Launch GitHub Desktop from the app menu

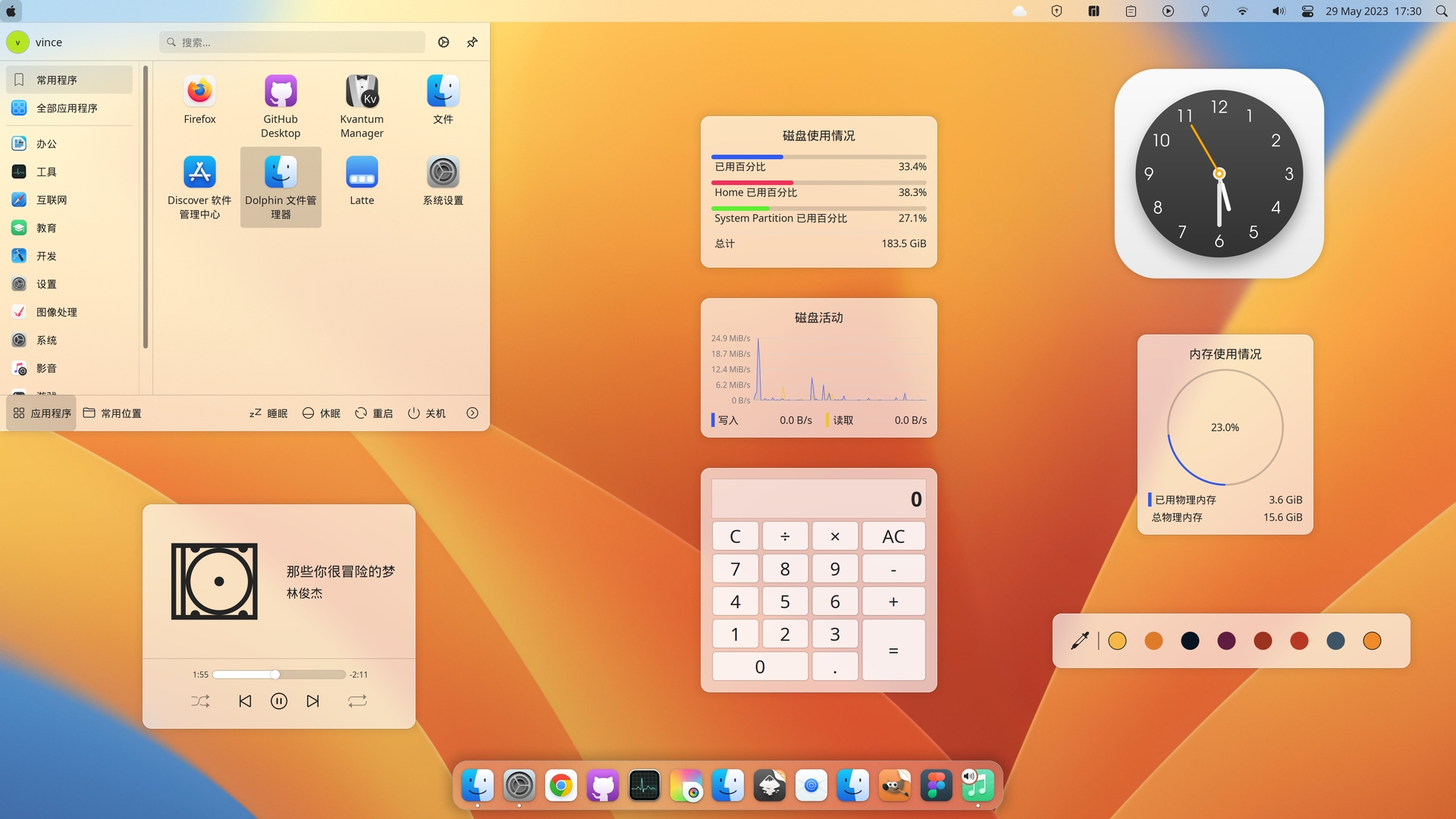click(x=281, y=106)
